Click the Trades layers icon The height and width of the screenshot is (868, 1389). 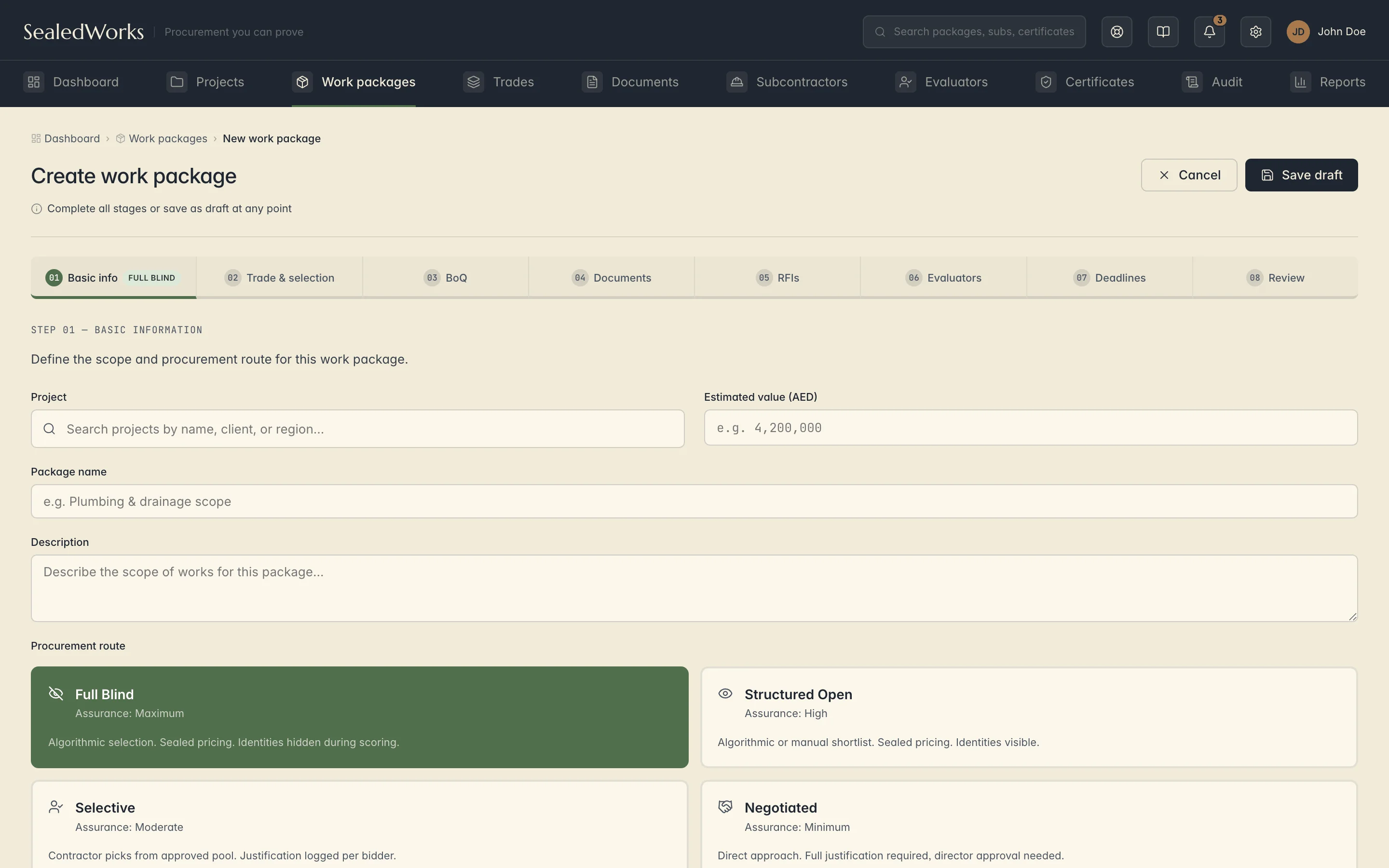[x=474, y=82]
